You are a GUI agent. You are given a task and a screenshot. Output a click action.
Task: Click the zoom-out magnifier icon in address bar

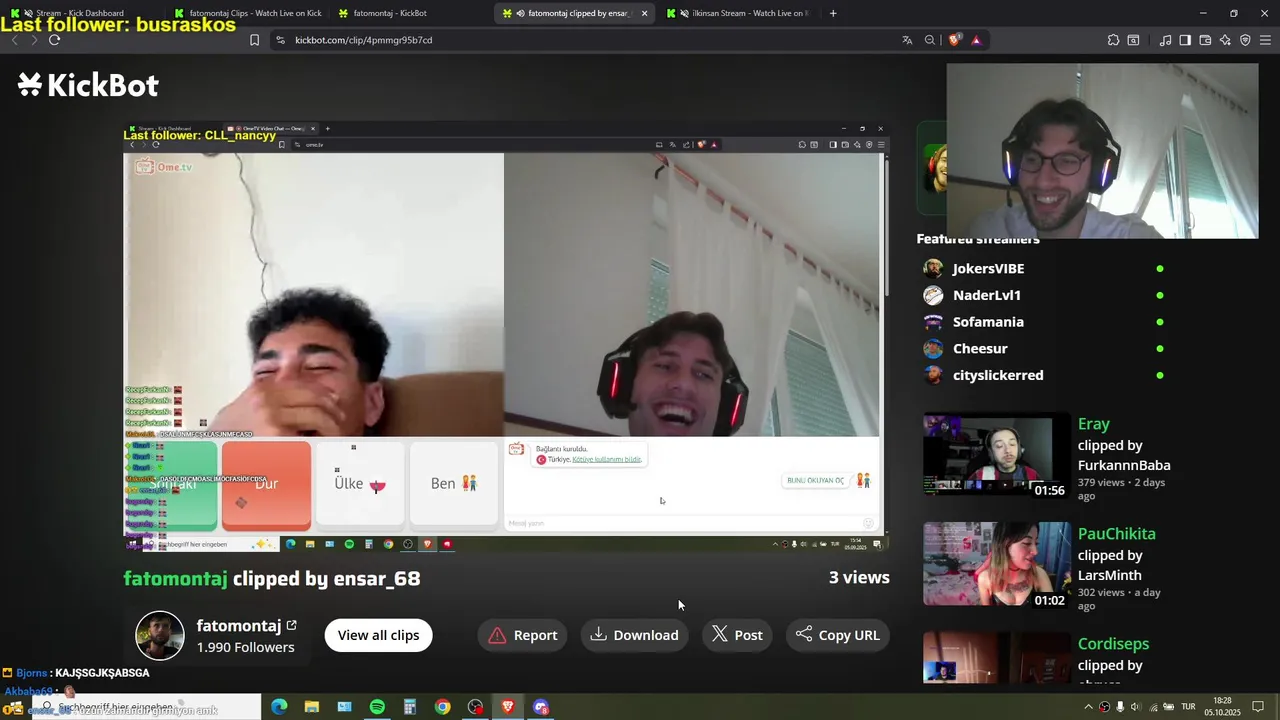tap(930, 40)
